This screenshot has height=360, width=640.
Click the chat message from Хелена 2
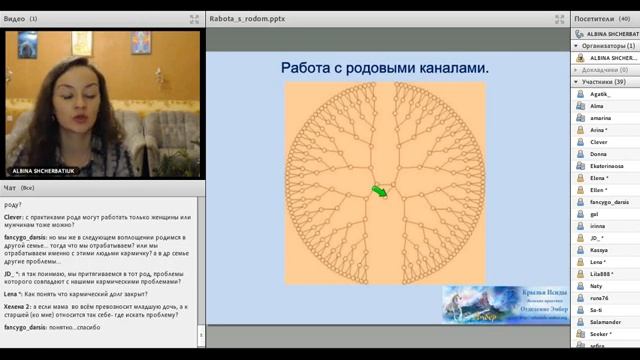tap(96, 311)
